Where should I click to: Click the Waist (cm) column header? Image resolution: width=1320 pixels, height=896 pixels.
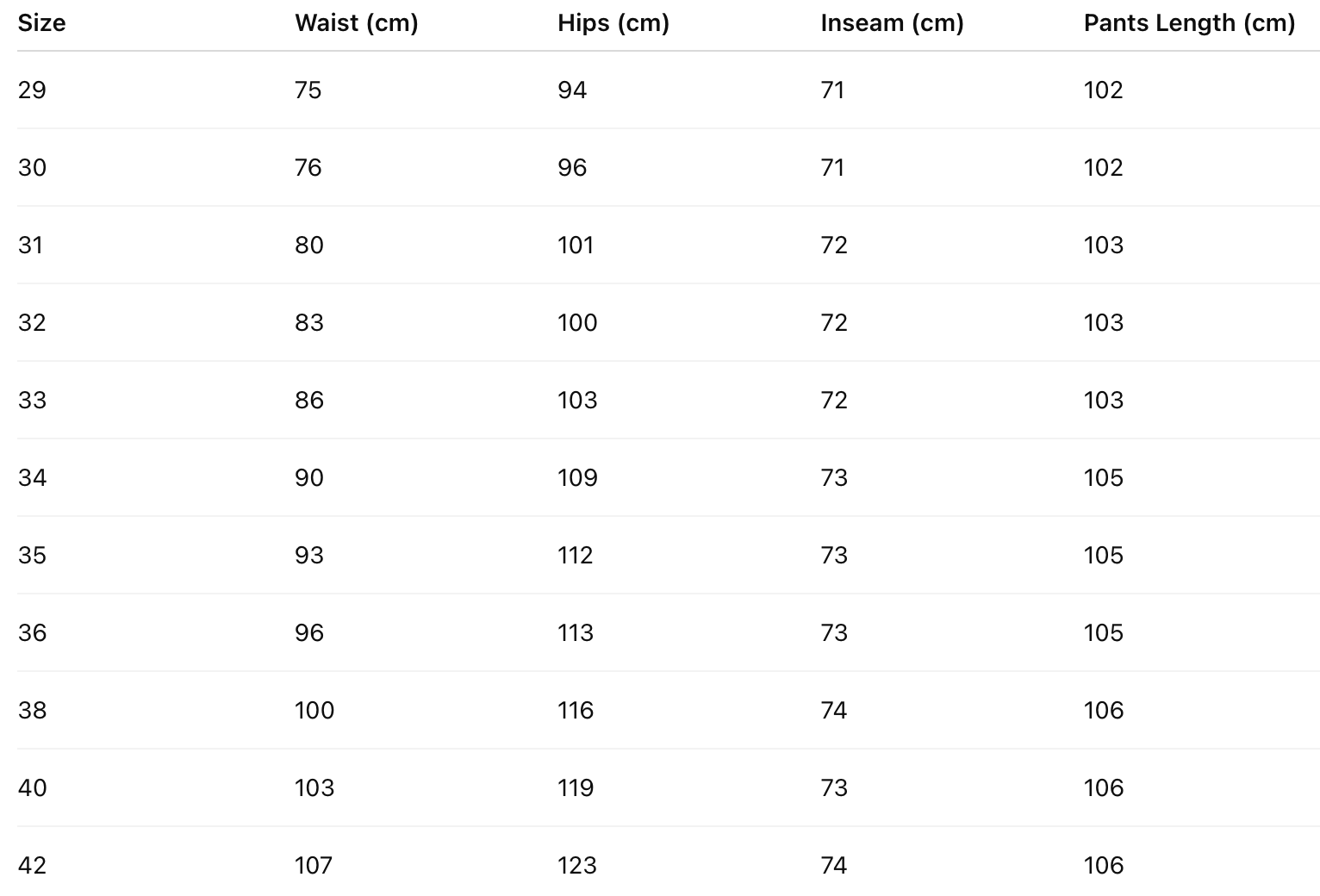tap(356, 23)
